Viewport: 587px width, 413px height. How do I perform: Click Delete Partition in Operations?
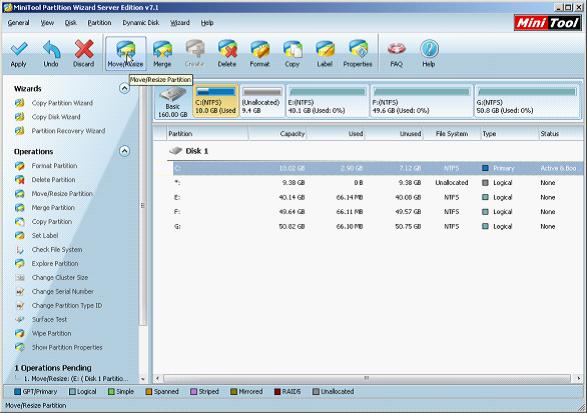pyautogui.click(x=53, y=180)
